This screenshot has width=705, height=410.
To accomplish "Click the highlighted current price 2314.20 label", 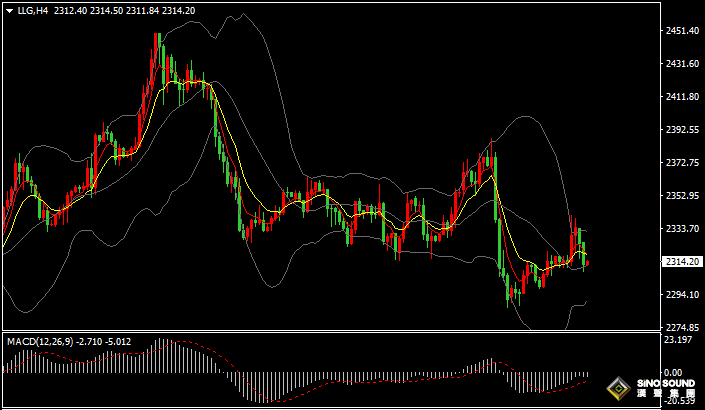I will pos(681,262).
